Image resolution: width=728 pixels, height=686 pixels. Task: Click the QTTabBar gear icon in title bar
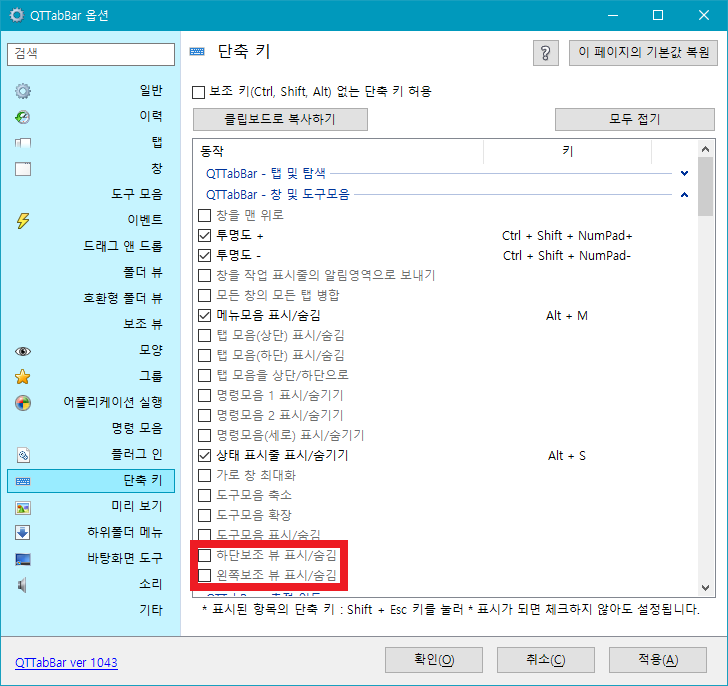17,15
